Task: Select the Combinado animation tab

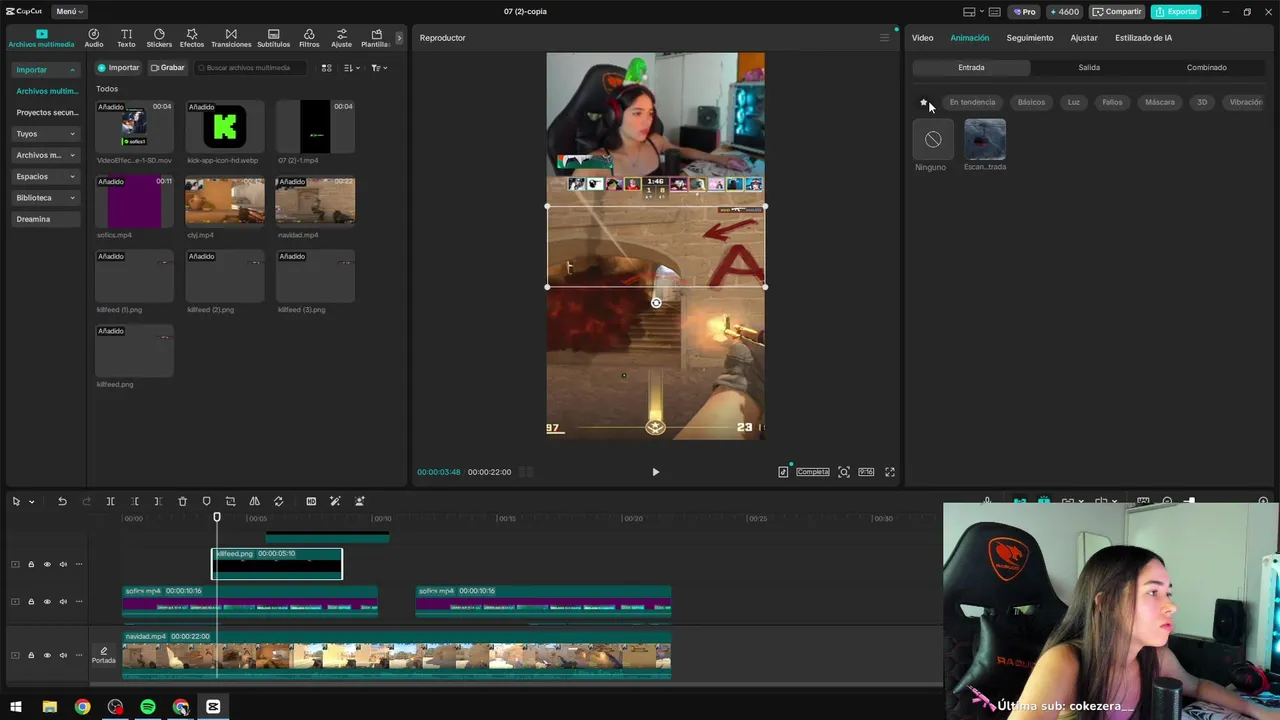Action: point(1206,68)
